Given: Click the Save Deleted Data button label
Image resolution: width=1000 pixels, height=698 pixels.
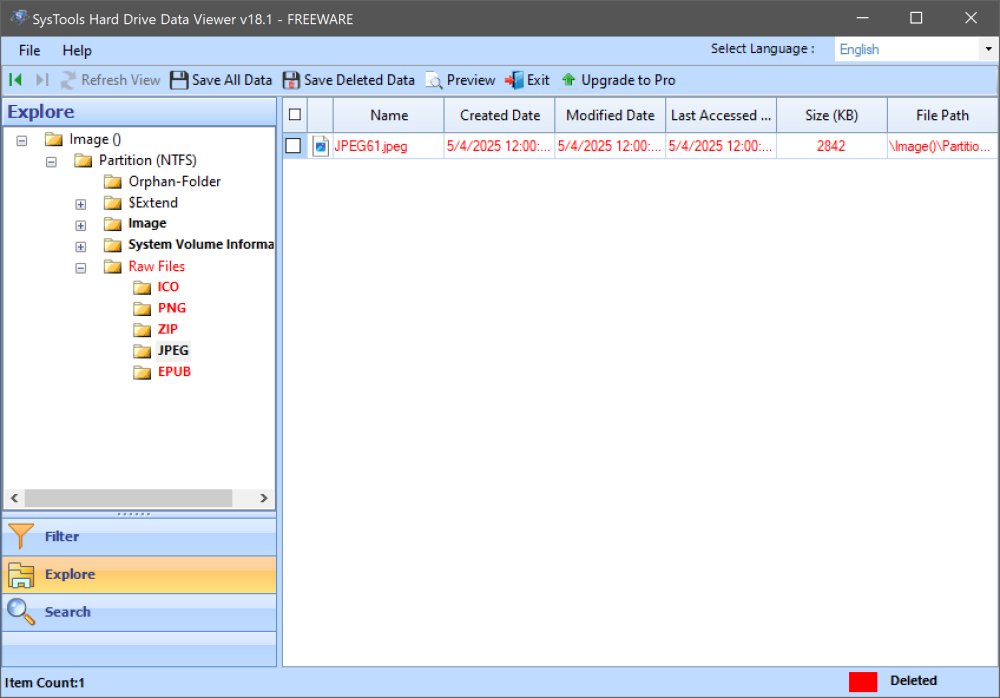Looking at the screenshot, I should pos(359,80).
